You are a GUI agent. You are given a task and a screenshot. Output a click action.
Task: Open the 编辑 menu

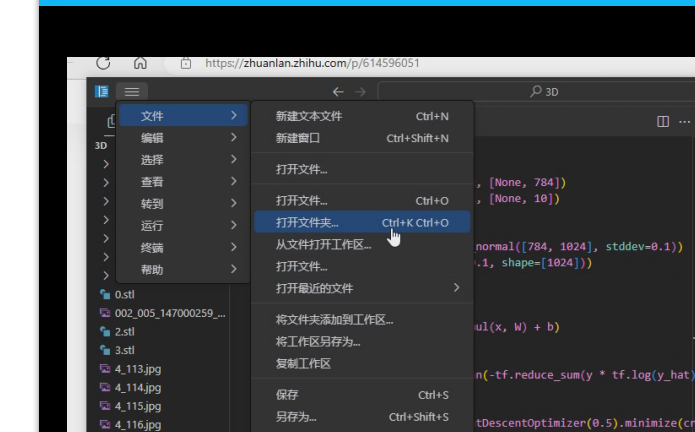coord(183,138)
